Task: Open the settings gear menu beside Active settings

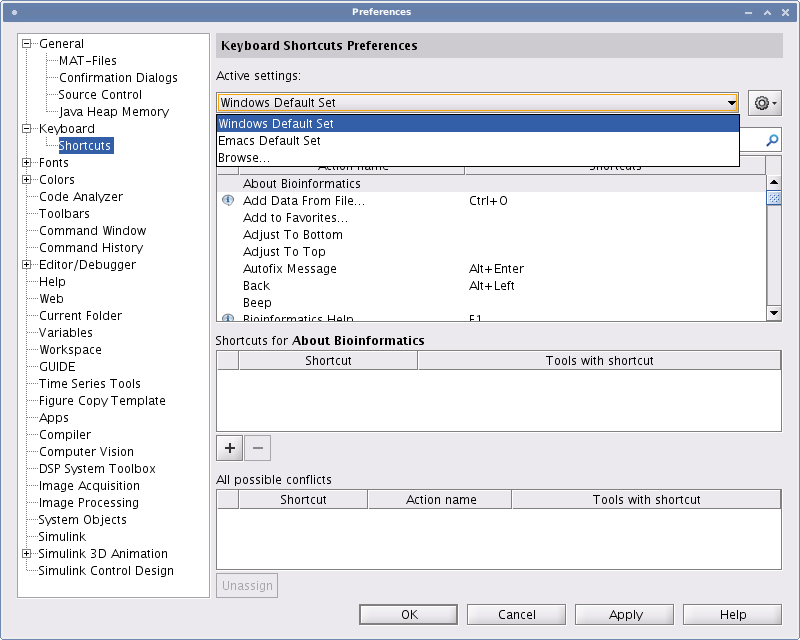Action: (x=764, y=102)
